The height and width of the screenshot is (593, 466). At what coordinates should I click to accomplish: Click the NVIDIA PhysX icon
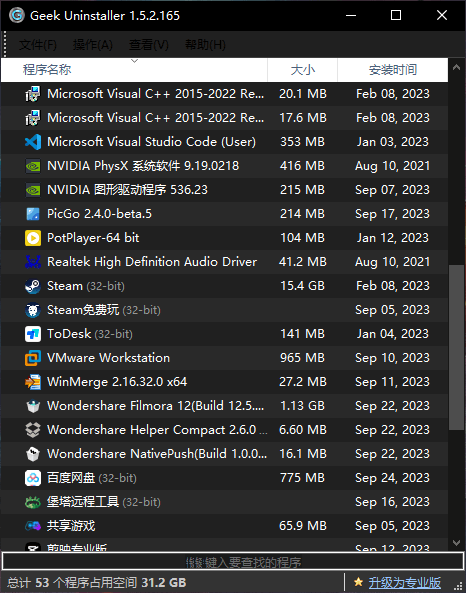pyautogui.click(x=33, y=166)
